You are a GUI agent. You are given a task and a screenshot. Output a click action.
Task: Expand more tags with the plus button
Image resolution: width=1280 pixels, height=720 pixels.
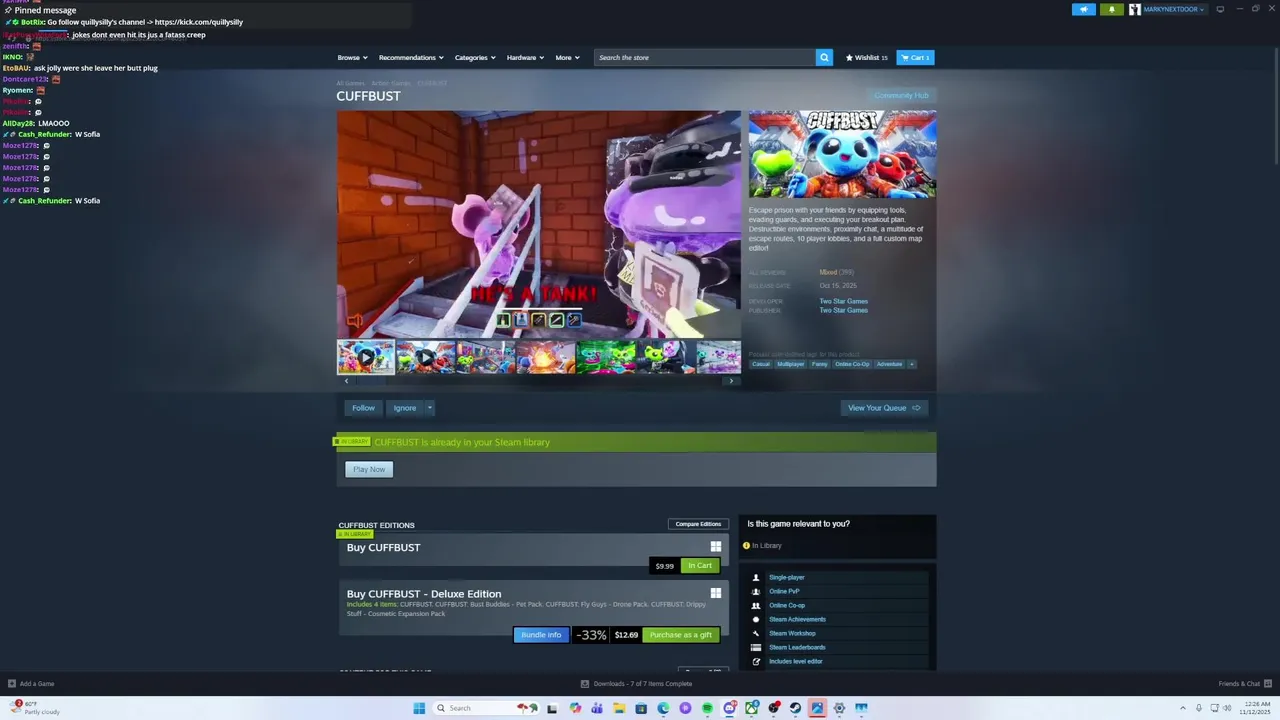click(912, 364)
